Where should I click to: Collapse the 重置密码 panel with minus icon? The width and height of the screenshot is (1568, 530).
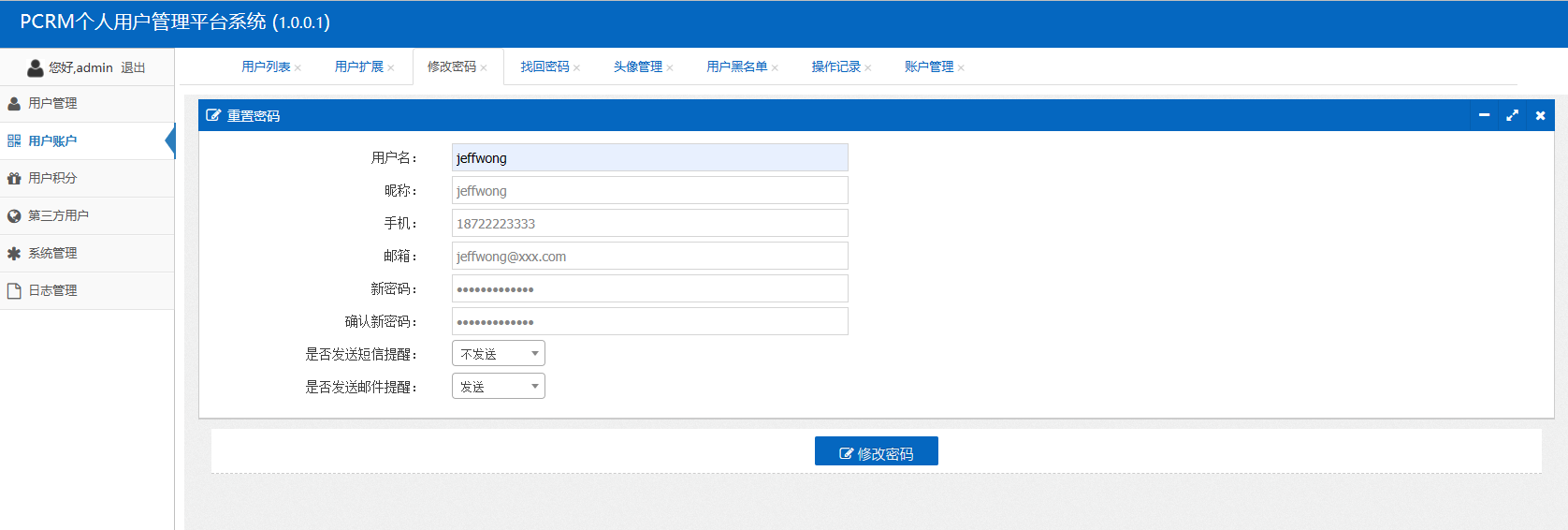[x=1484, y=115]
